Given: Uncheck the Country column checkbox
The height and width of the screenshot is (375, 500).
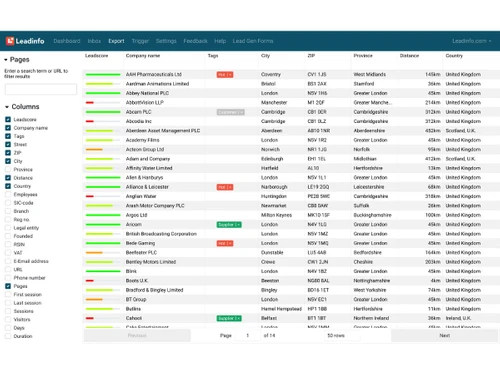Looking at the screenshot, I should (x=8, y=186).
